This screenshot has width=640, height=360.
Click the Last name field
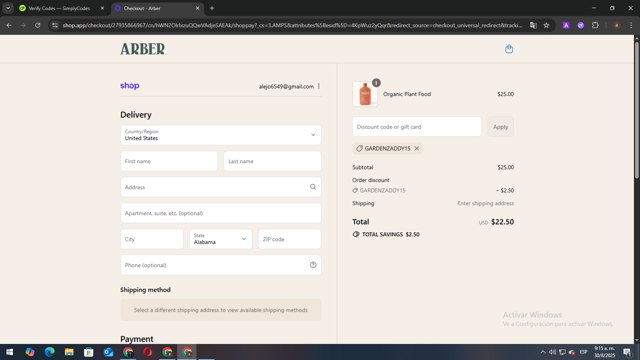272,161
